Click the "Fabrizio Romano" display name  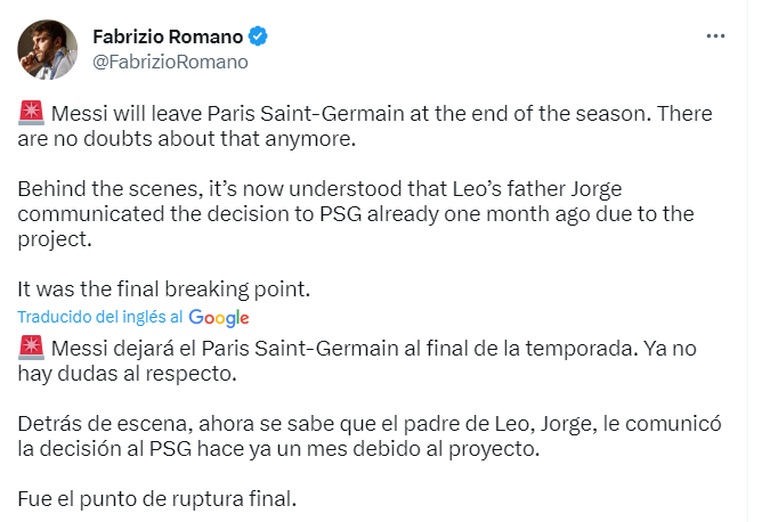(167, 37)
